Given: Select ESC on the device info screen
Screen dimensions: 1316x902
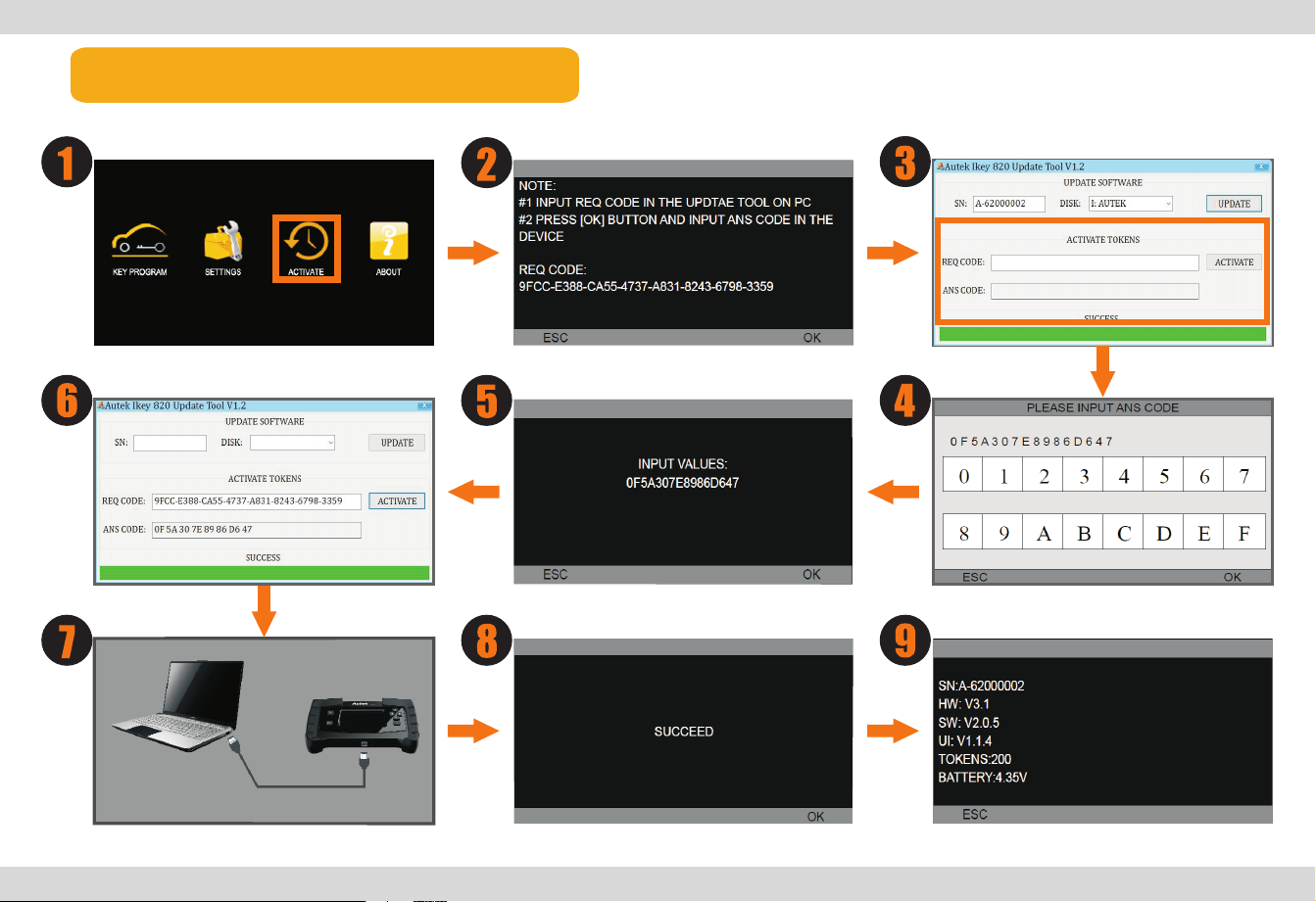Looking at the screenshot, I should pos(975,815).
